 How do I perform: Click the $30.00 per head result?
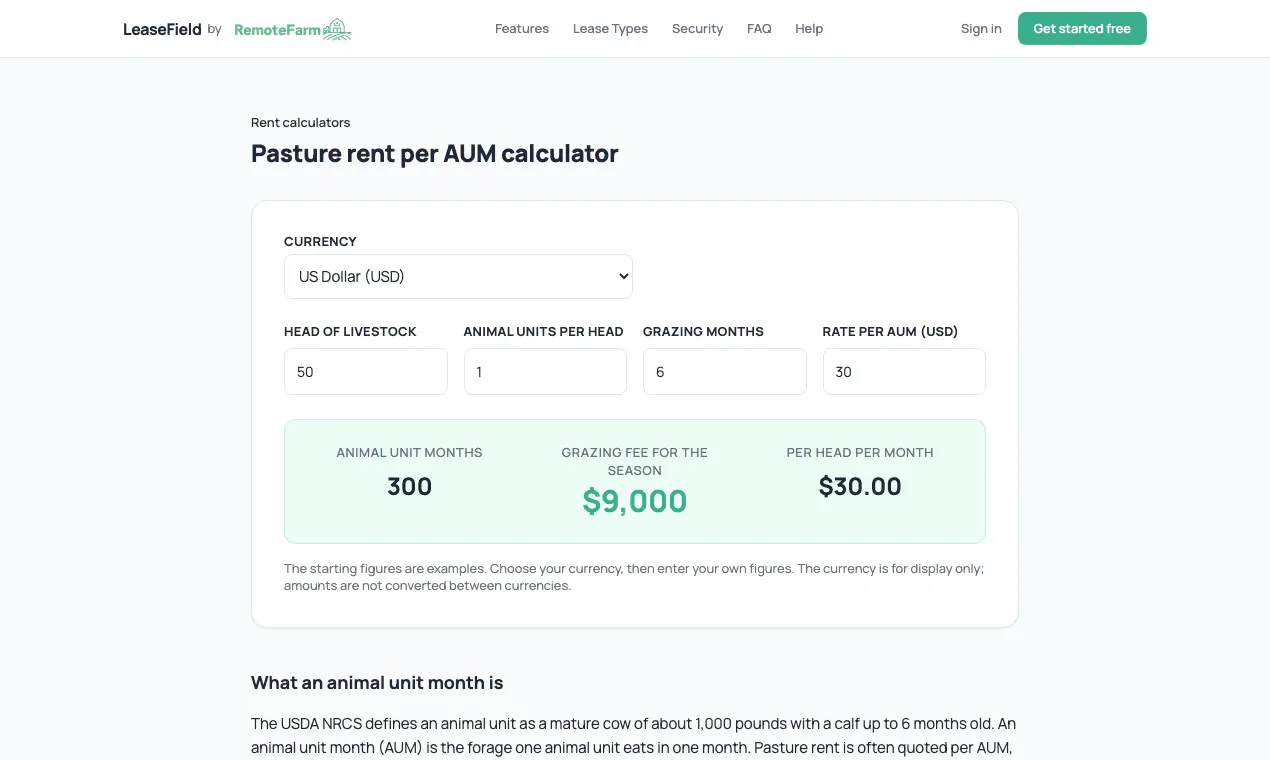point(860,487)
